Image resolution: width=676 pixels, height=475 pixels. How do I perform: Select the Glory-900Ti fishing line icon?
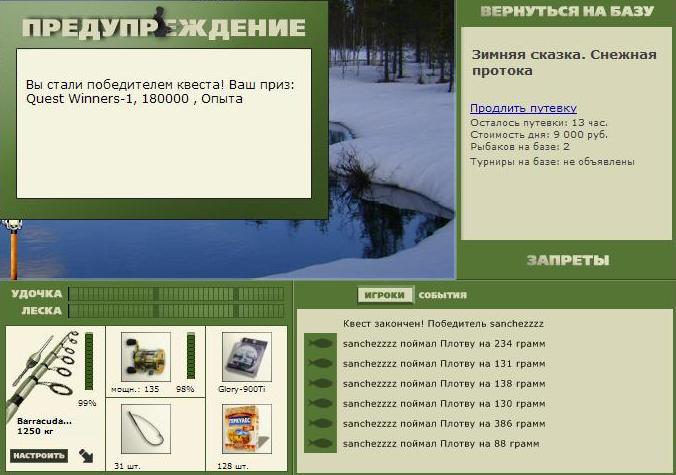click(247, 356)
